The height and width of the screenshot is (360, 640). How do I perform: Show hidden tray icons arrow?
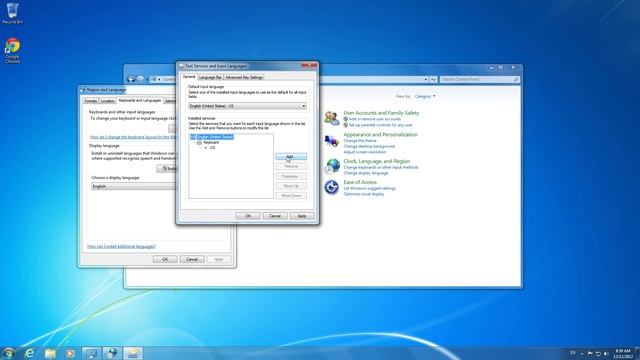pyautogui.click(x=582, y=353)
